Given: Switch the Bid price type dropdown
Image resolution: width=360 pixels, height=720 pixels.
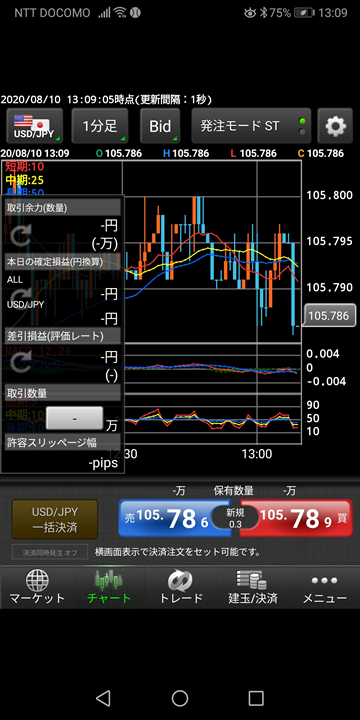Looking at the screenshot, I should point(160,126).
